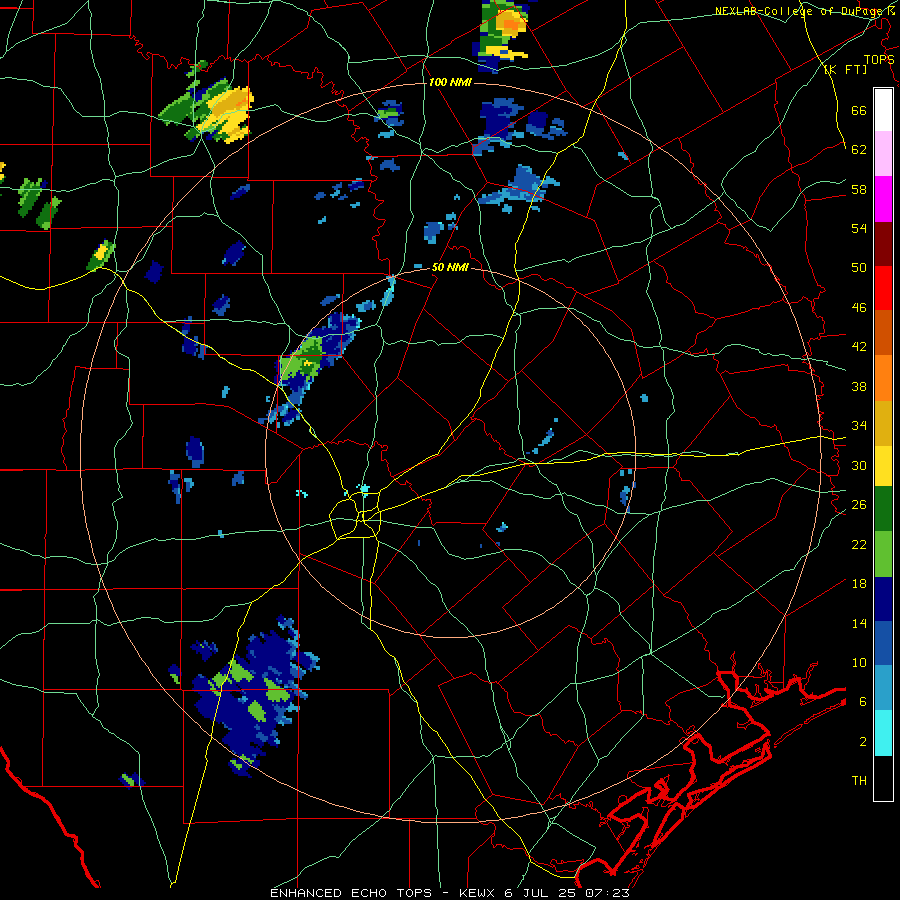Click the light pink 62 legend swatch

tap(883, 153)
